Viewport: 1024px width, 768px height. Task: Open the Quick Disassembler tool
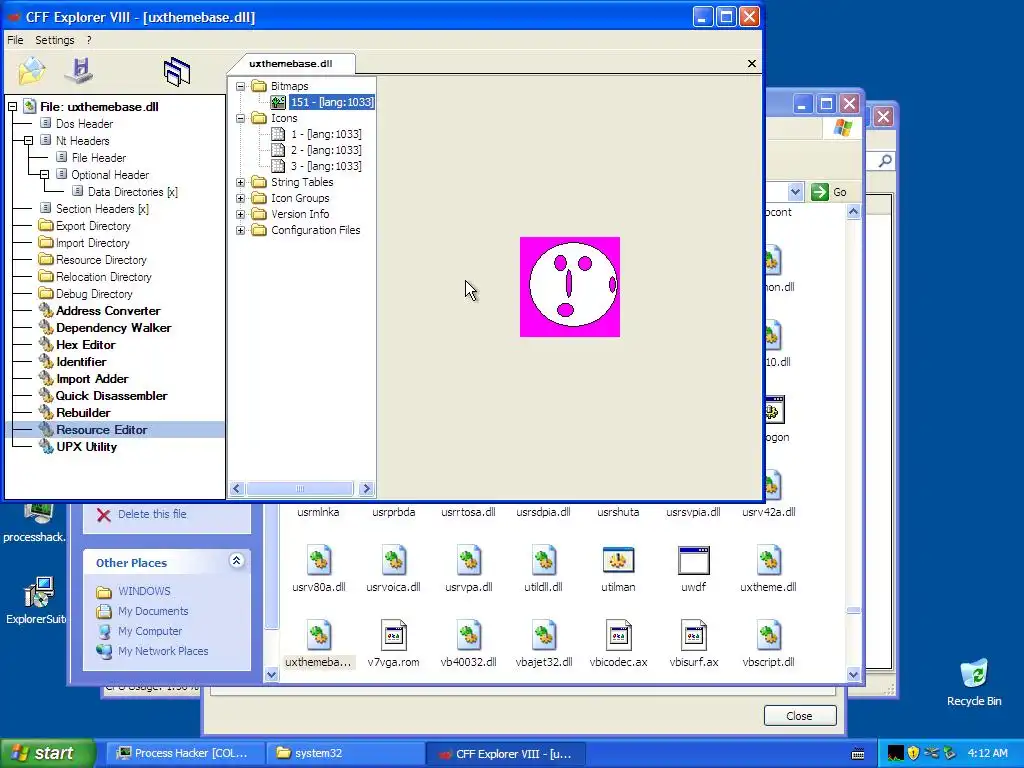point(111,396)
